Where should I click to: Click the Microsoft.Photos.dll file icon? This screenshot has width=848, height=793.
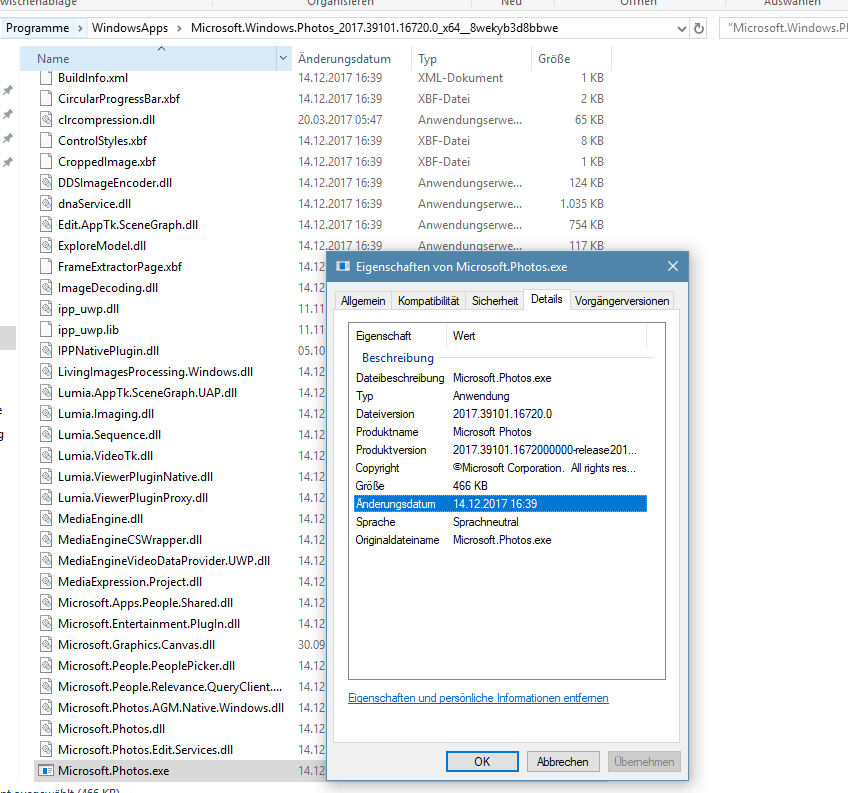pyautogui.click(x=47, y=729)
